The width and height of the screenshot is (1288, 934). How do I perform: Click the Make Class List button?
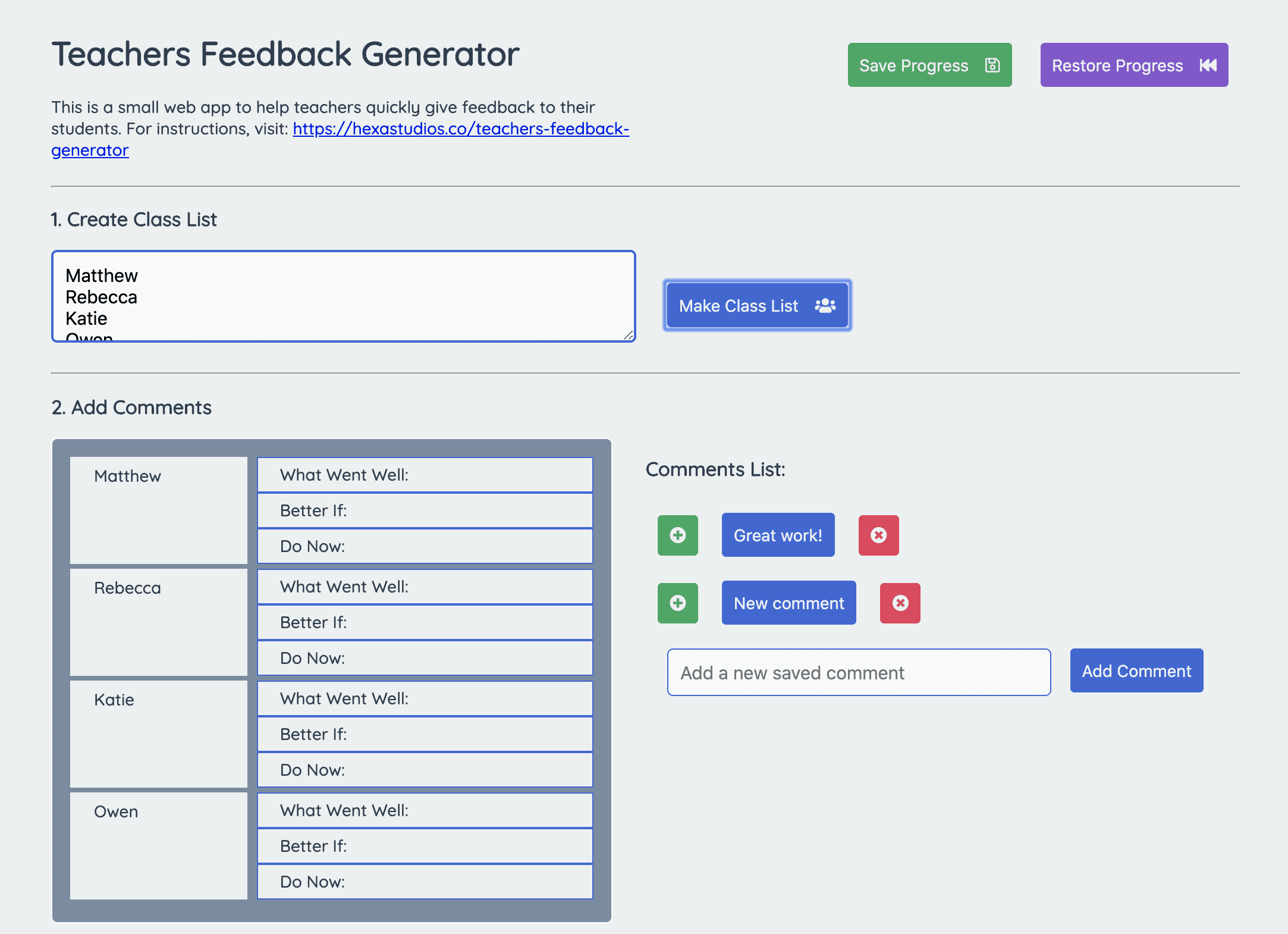point(757,305)
